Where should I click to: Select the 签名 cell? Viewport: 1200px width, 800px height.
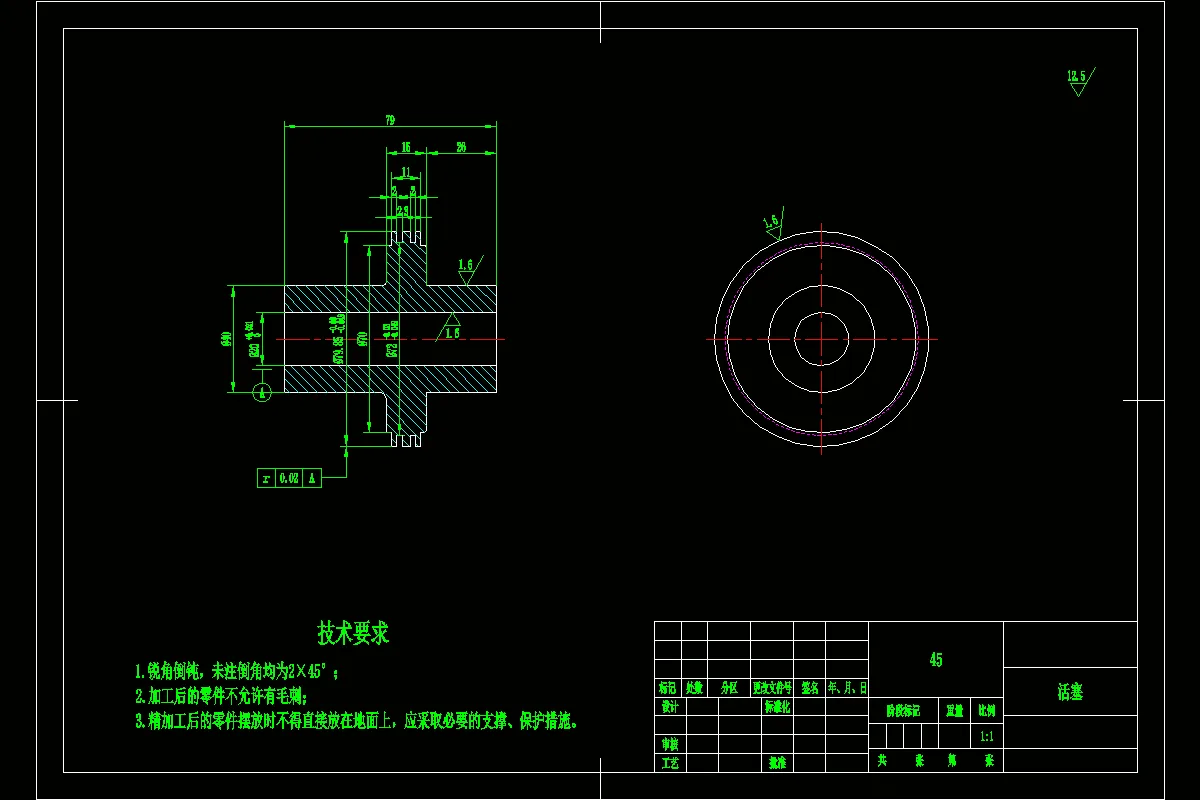[810, 688]
